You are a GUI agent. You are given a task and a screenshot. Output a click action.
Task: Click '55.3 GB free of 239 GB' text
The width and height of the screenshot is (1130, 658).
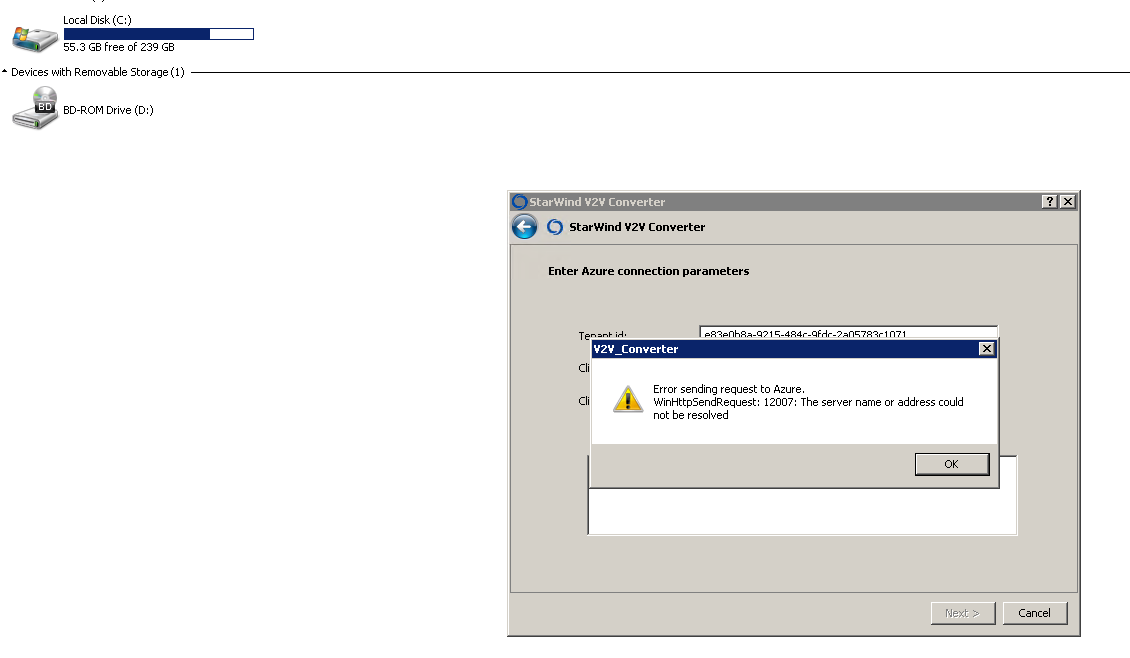[119, 47]
